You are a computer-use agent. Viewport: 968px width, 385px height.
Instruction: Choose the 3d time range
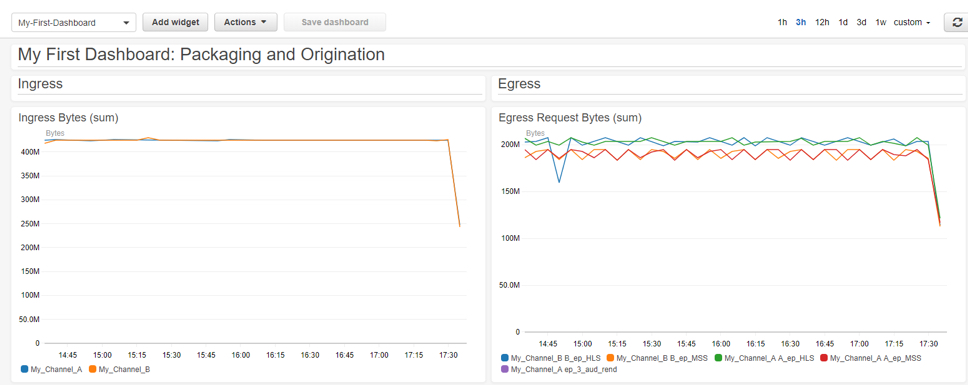tap(861, 22)
